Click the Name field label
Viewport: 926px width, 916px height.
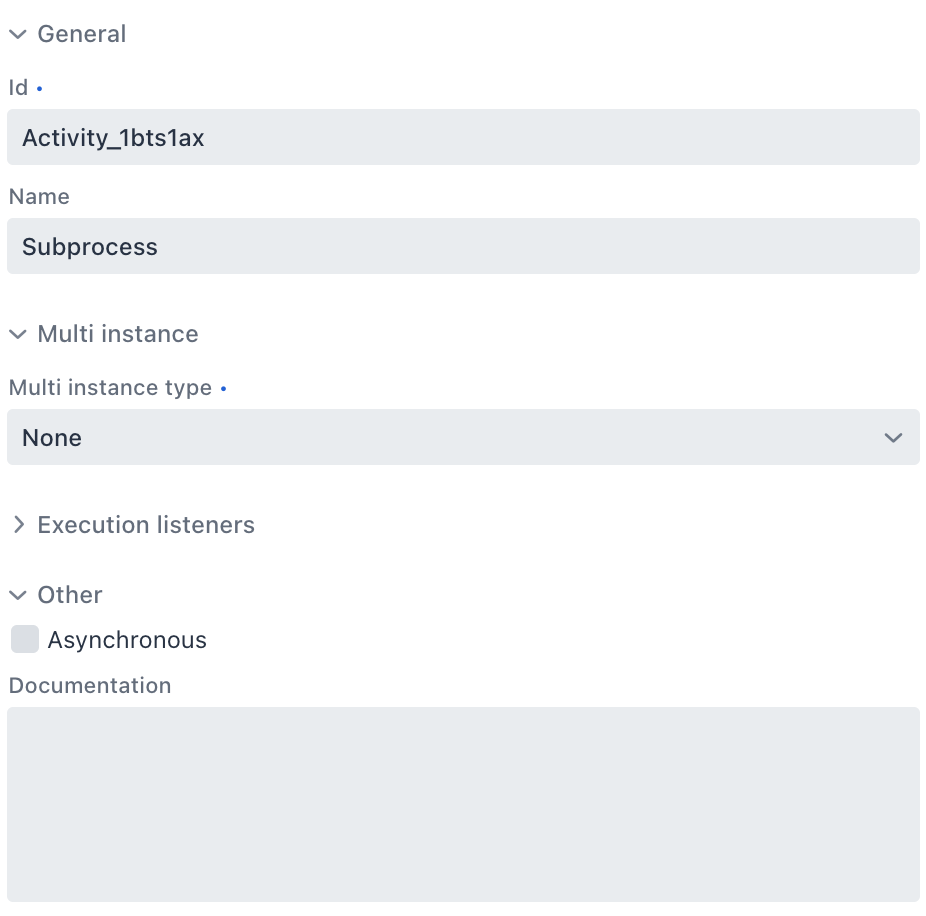[x=39, y=196]
